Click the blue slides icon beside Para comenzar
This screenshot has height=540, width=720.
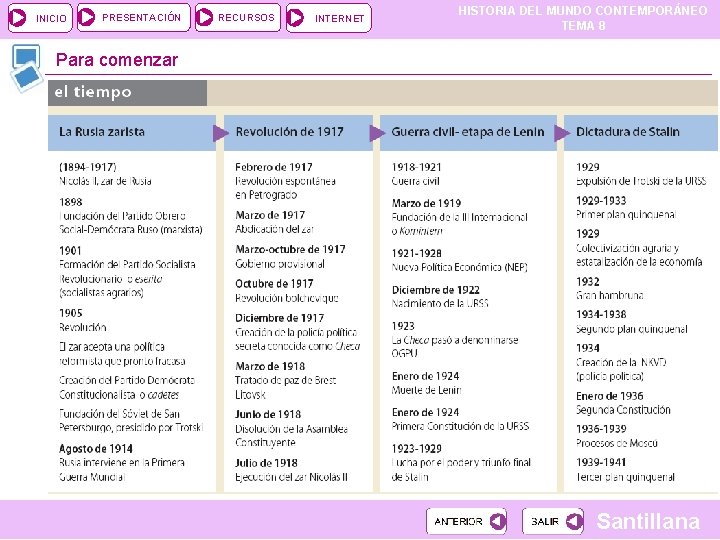pyautogui.click(x=26, y=68)
